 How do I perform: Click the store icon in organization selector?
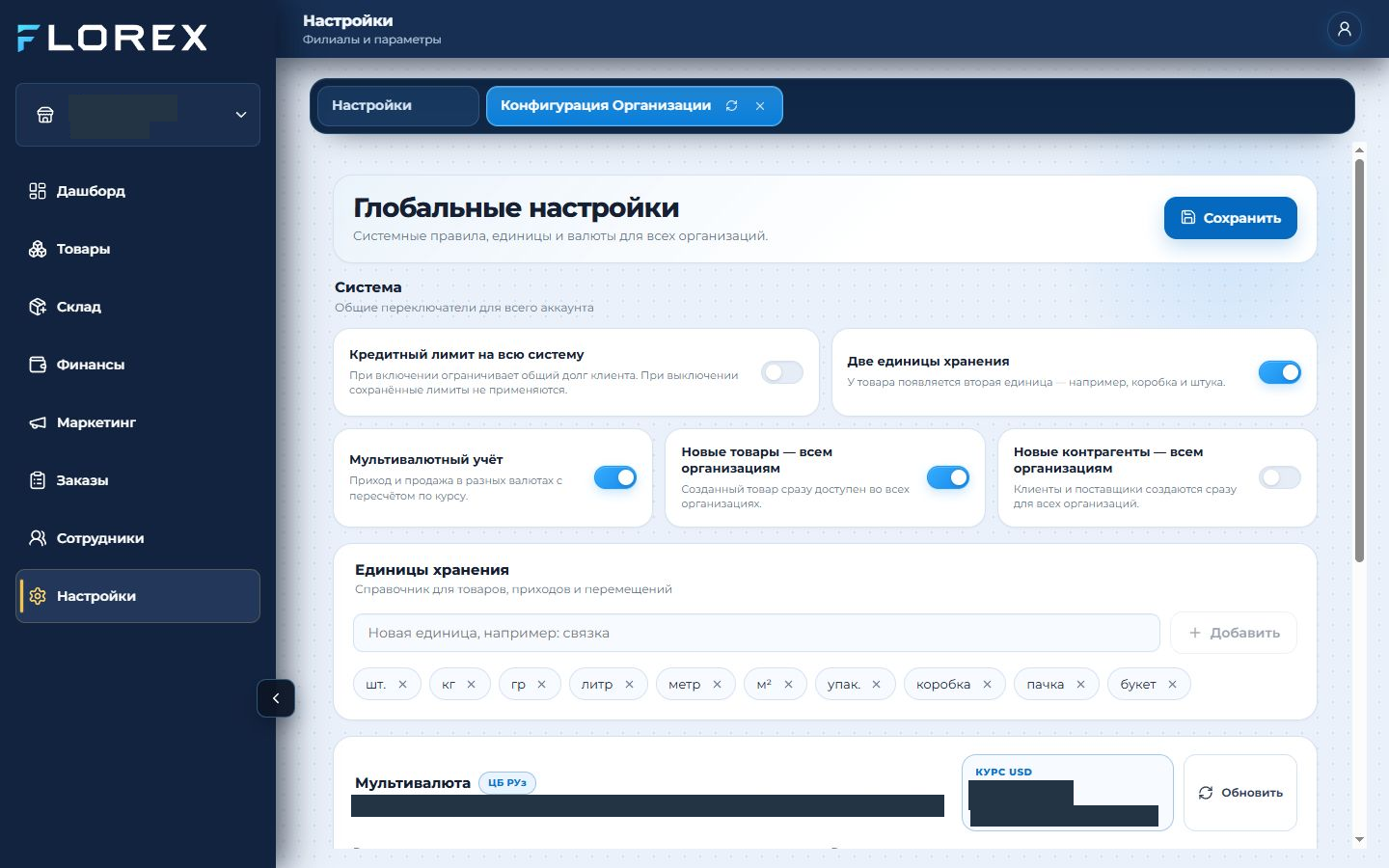44,115
